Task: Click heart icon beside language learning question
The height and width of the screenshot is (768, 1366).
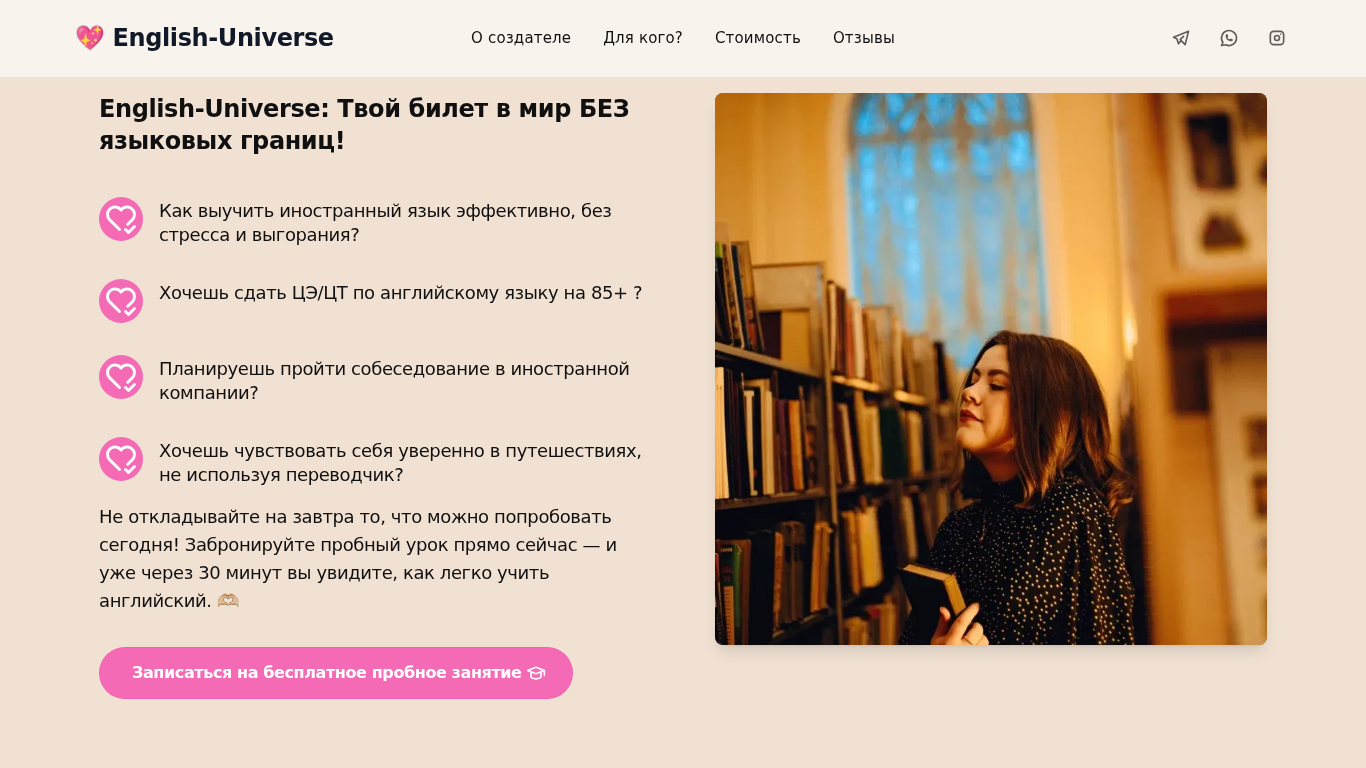Action: [121, 219]
